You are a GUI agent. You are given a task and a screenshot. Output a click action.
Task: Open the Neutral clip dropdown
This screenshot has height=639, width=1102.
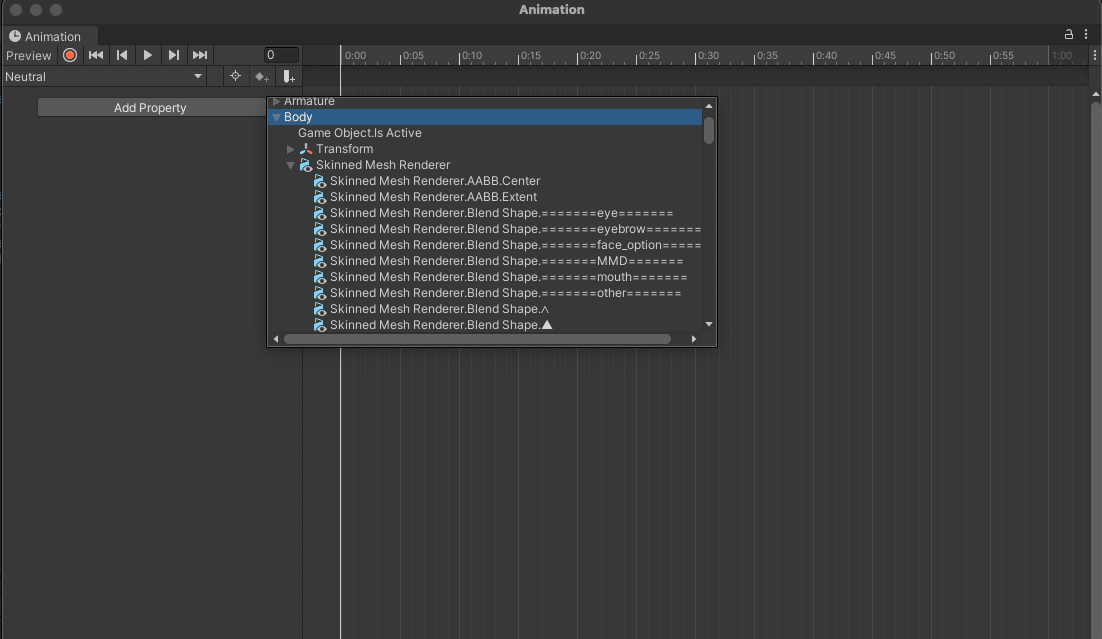(x=103, y=77)
